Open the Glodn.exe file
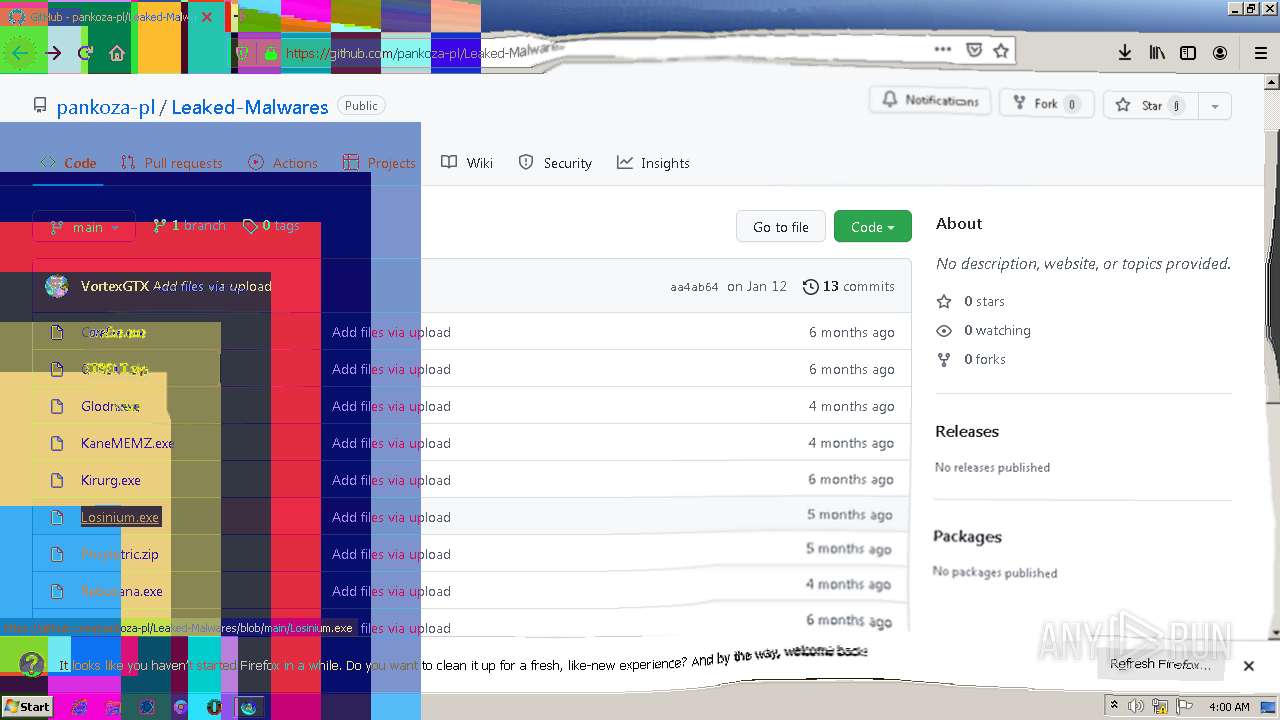This screenshot has width=1280, height=720. [110, 406]
